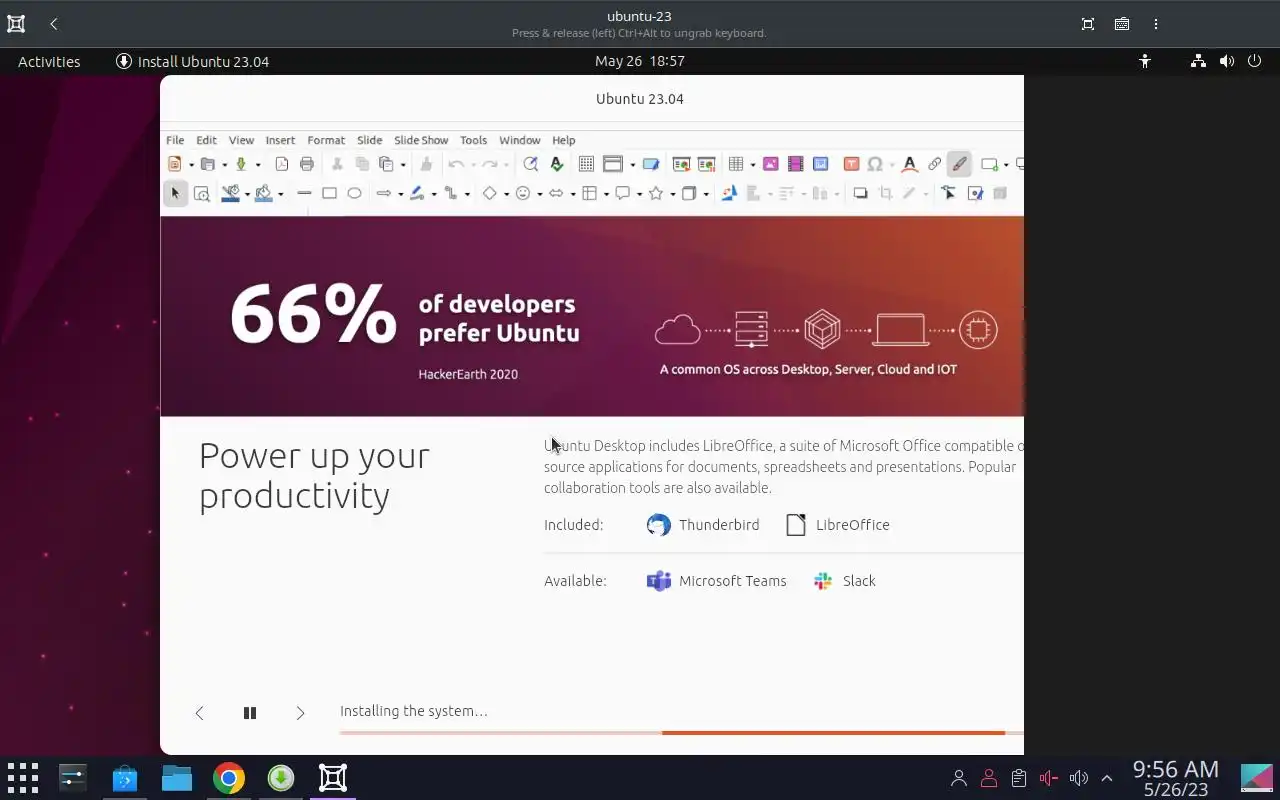Open the application launcher grid in taskbar
1280x800 pixels.
pos(22,778)
